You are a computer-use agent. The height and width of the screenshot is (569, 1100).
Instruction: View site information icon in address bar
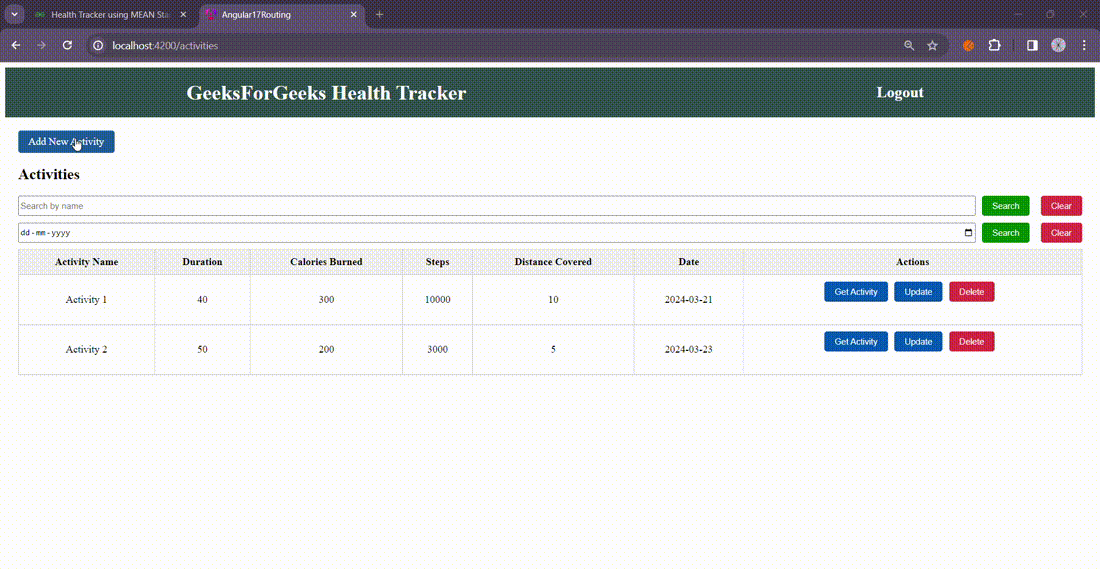point(98,46)
